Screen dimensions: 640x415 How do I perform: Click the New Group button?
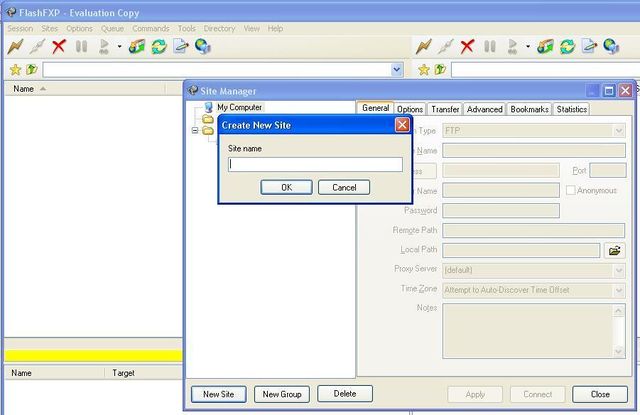click(281, 394)
